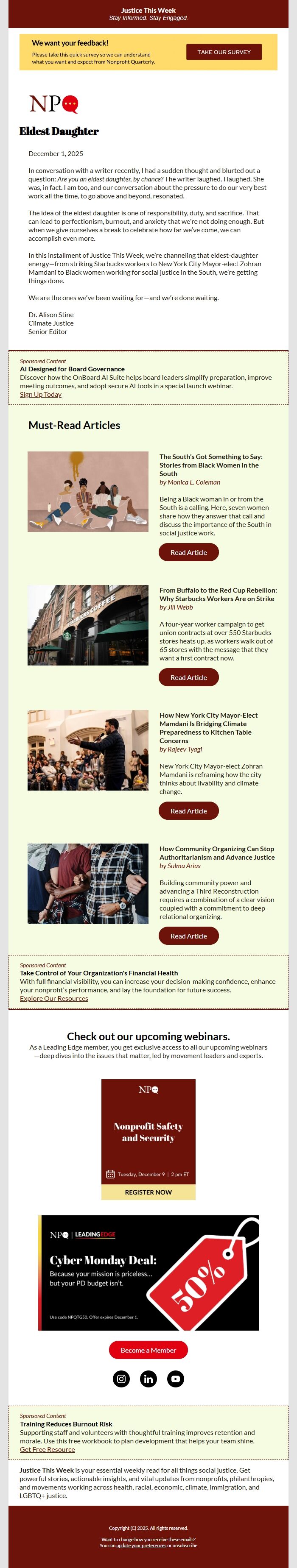Open the illustrated women sitting thumbnail
297x1568 pixels.
coord(88,492)
